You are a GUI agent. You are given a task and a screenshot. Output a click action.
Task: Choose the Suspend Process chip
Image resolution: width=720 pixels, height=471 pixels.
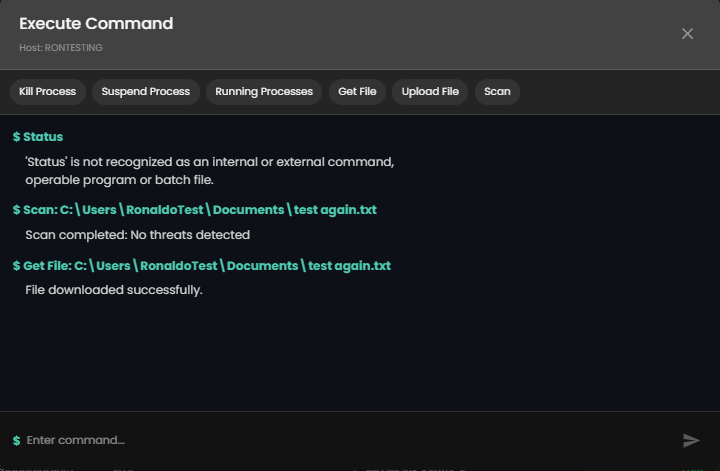pos(146,92)
